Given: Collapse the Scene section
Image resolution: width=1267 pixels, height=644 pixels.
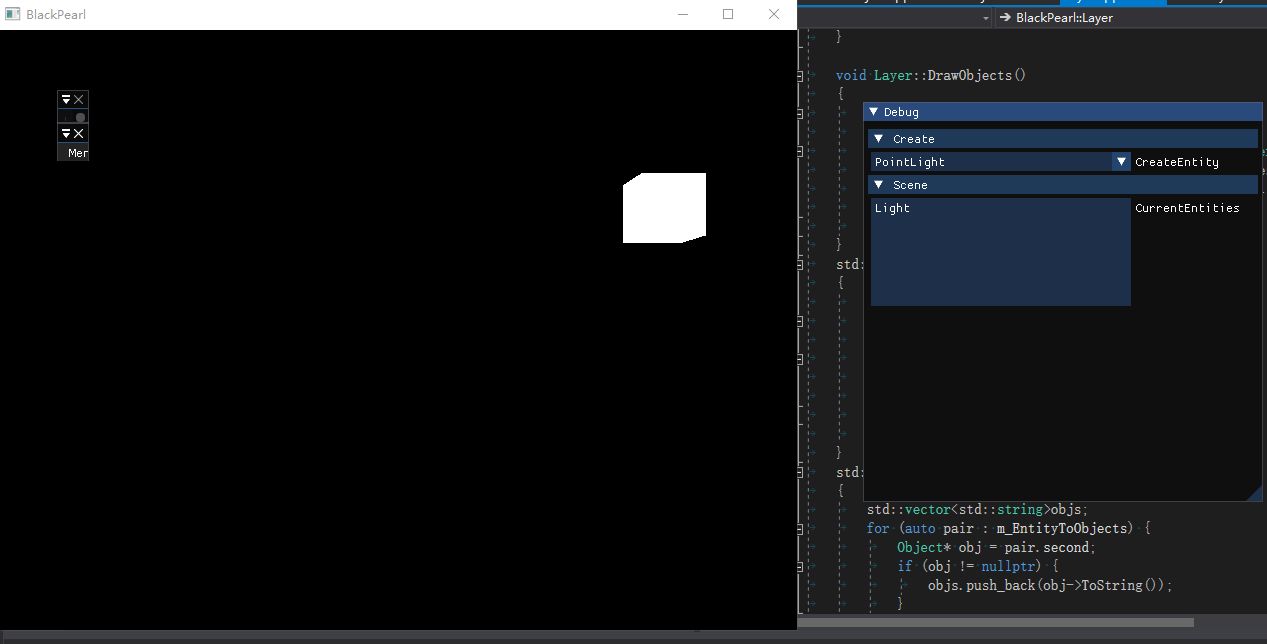Looking at the screenshot, I should pos(879,185).
